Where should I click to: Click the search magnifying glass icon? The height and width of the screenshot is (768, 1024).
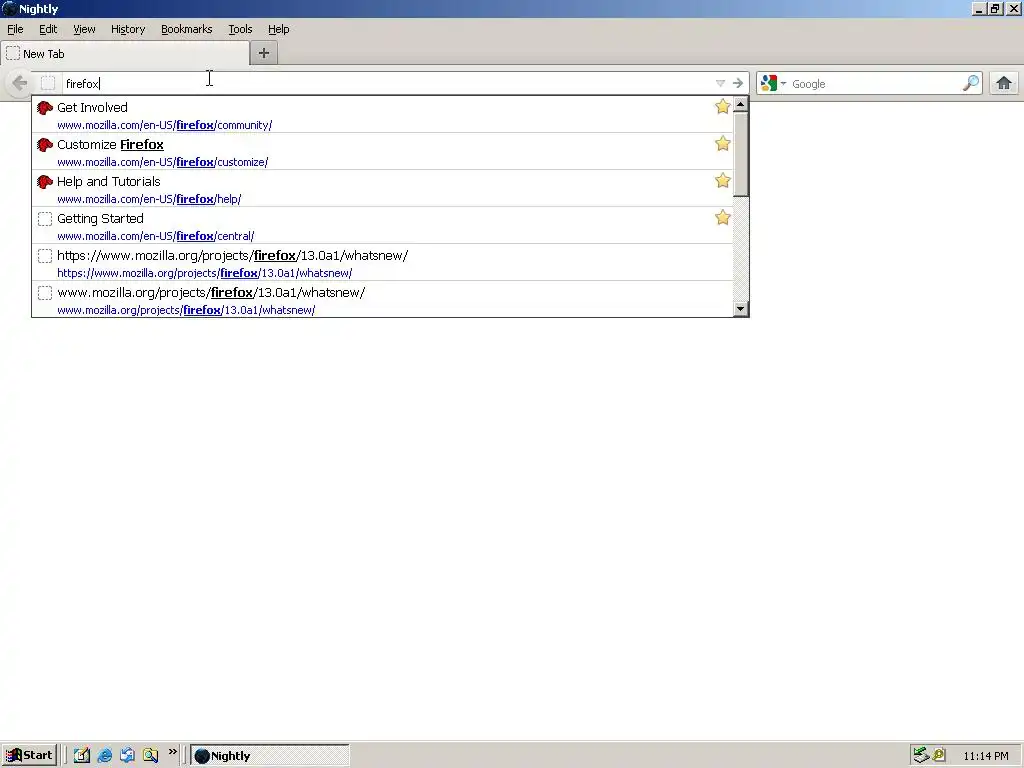971,83
